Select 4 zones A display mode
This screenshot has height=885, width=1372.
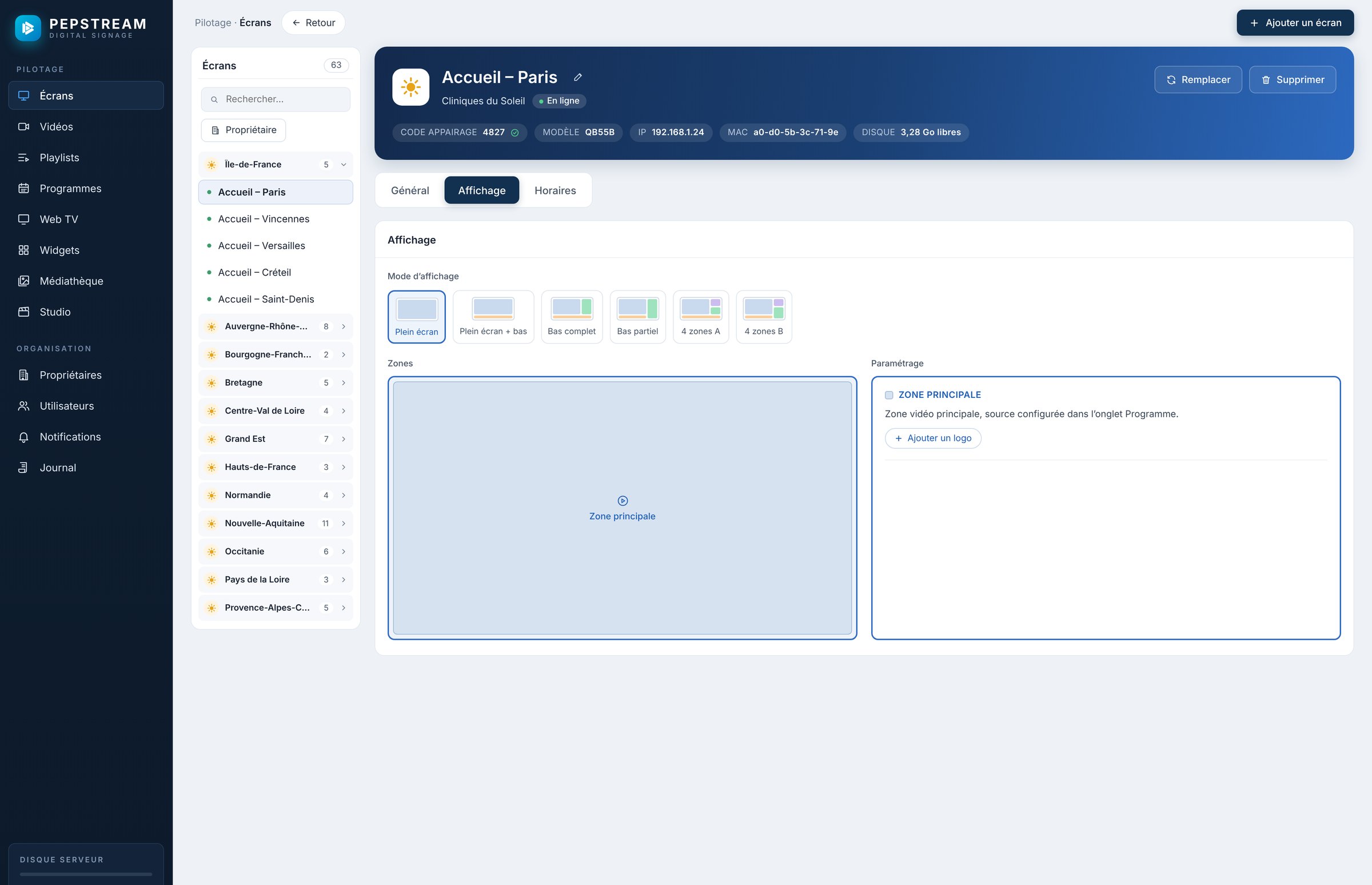click(701, 317)
